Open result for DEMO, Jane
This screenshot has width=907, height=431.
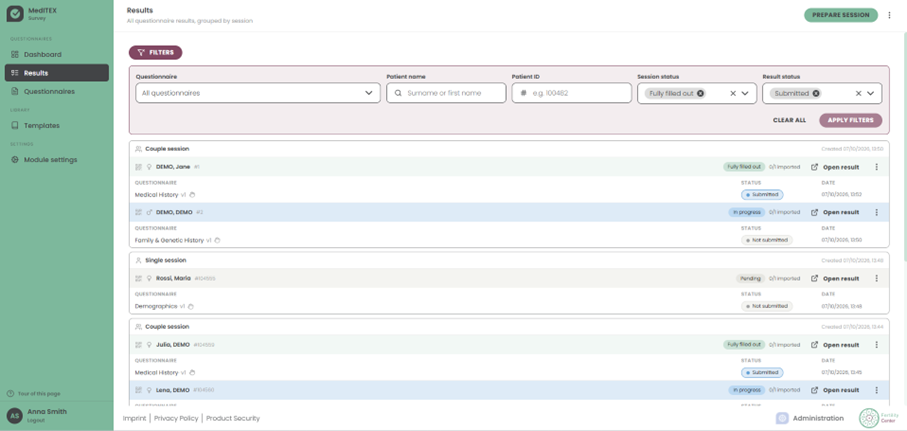pos(835,167)
